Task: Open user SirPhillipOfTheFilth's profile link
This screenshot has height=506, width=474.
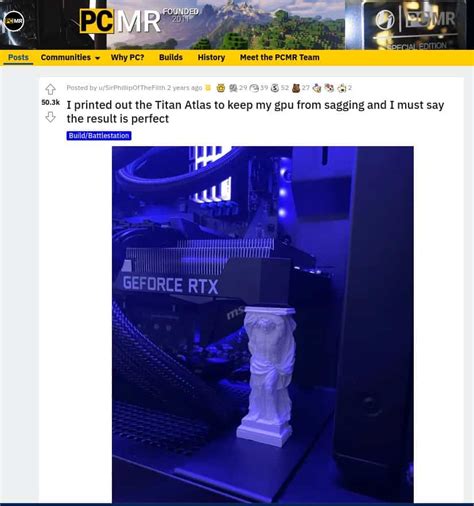Action: click(x=132, y=88)
